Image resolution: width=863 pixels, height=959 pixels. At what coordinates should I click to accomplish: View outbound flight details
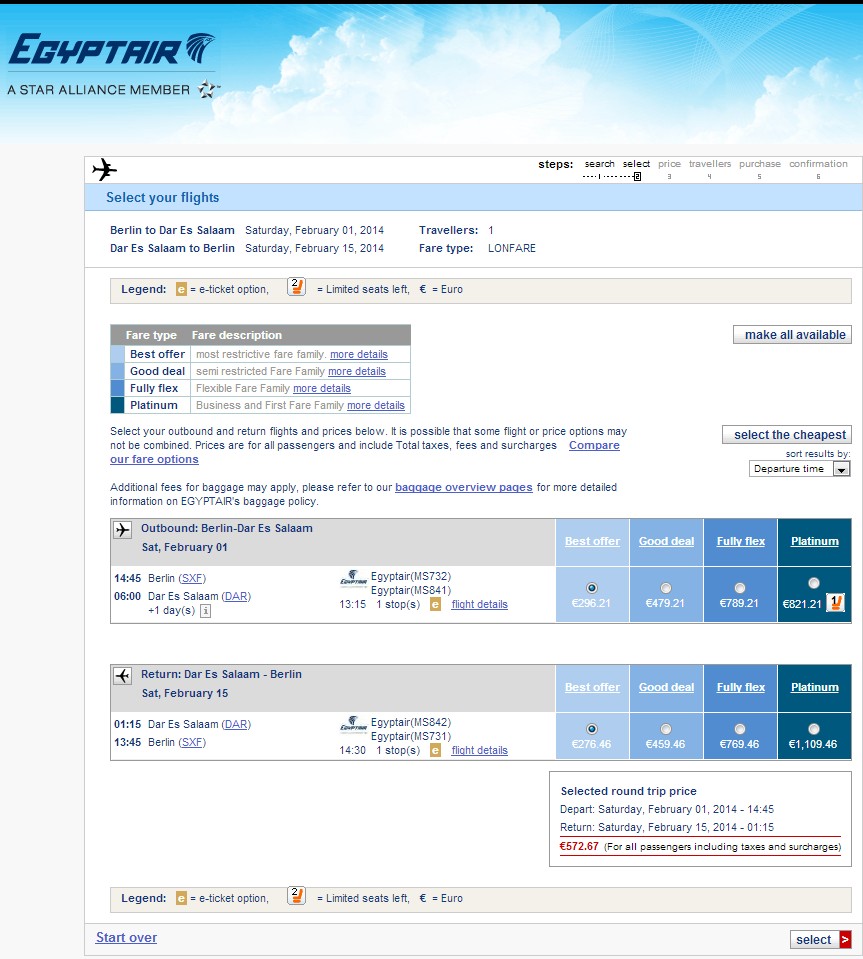480,604
